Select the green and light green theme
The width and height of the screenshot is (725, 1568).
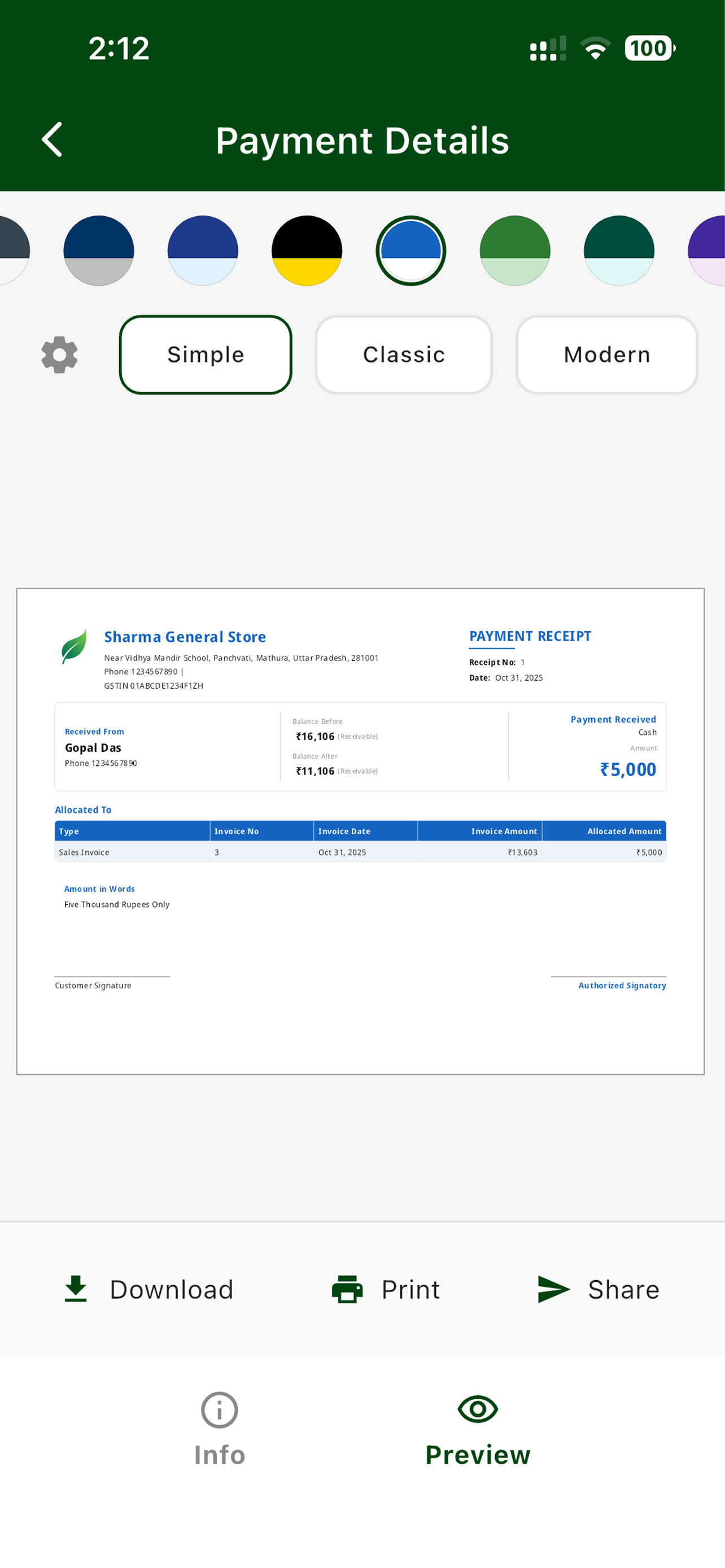pyautogui.click(x=515, y=251)
